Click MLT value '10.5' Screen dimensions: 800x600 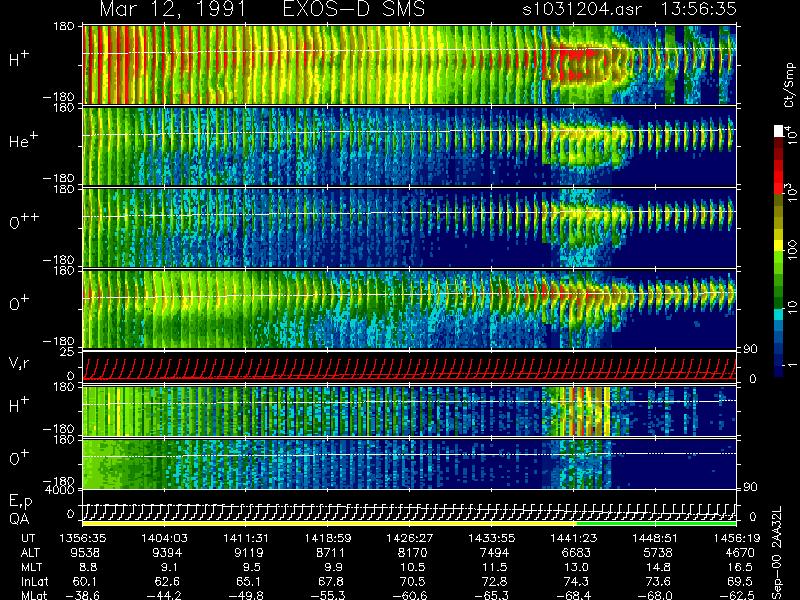point(413,567)
